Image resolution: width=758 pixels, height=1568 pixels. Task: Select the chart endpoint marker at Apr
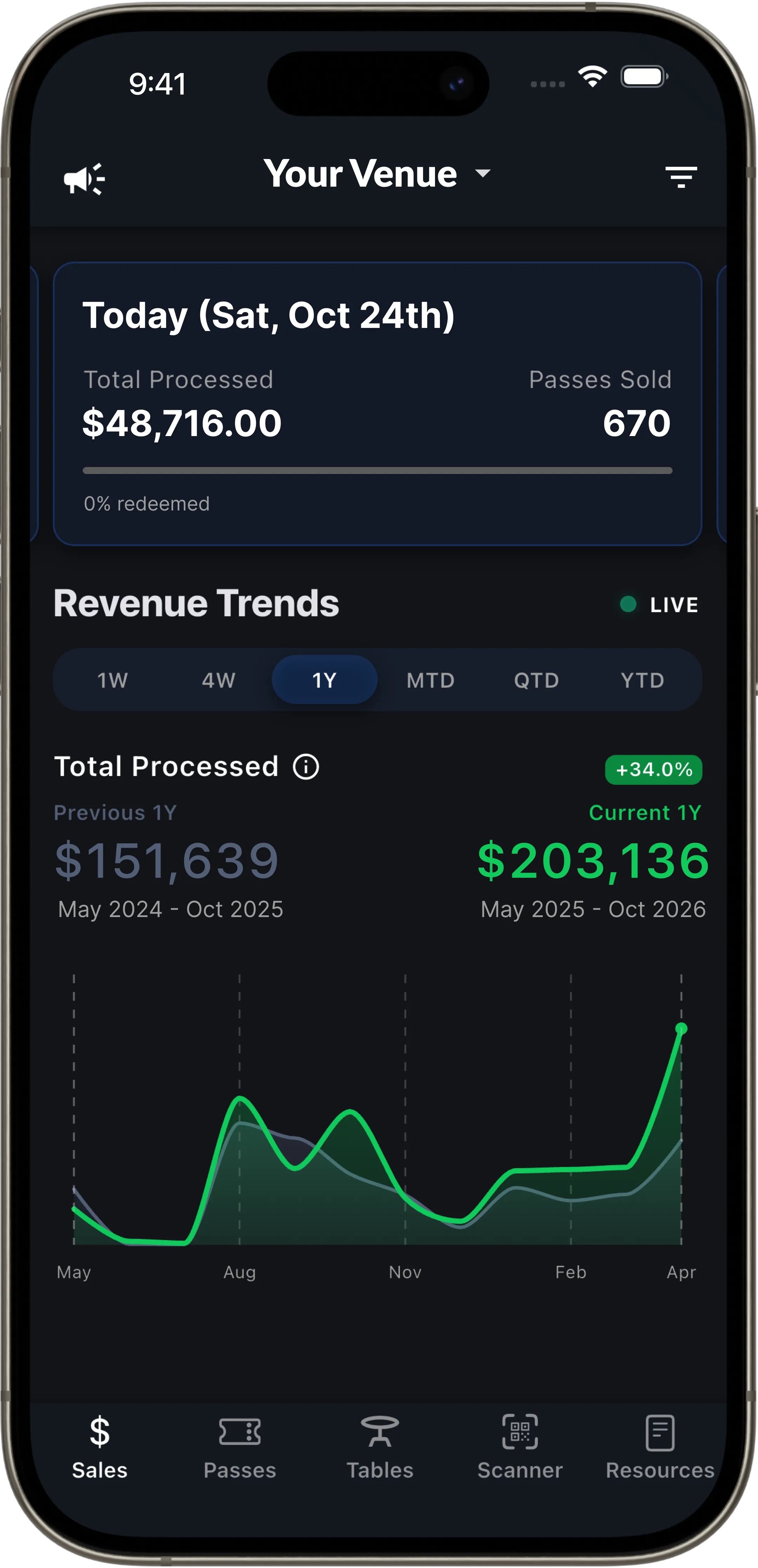[681, 1029]
